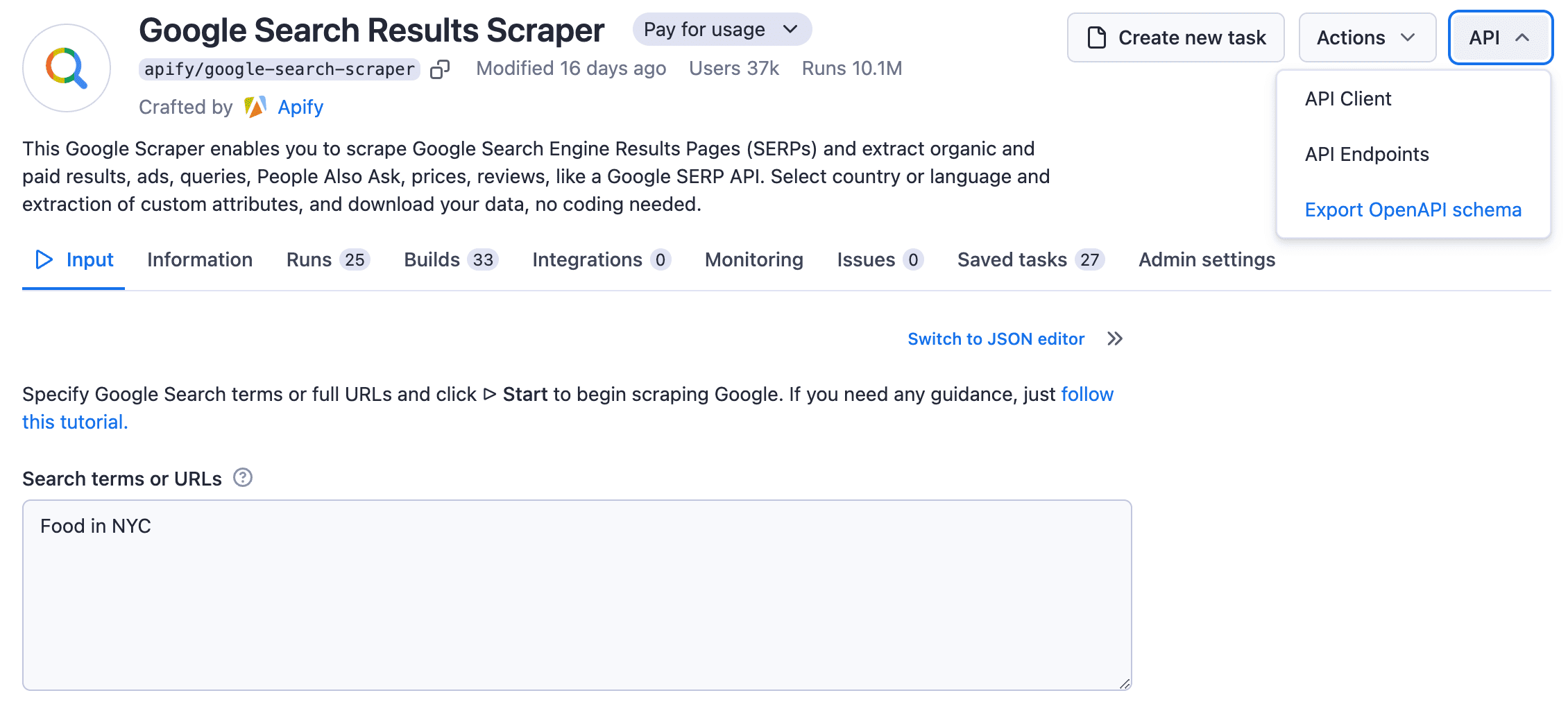Click the play triangle on the Input tab

click(44, 259)
